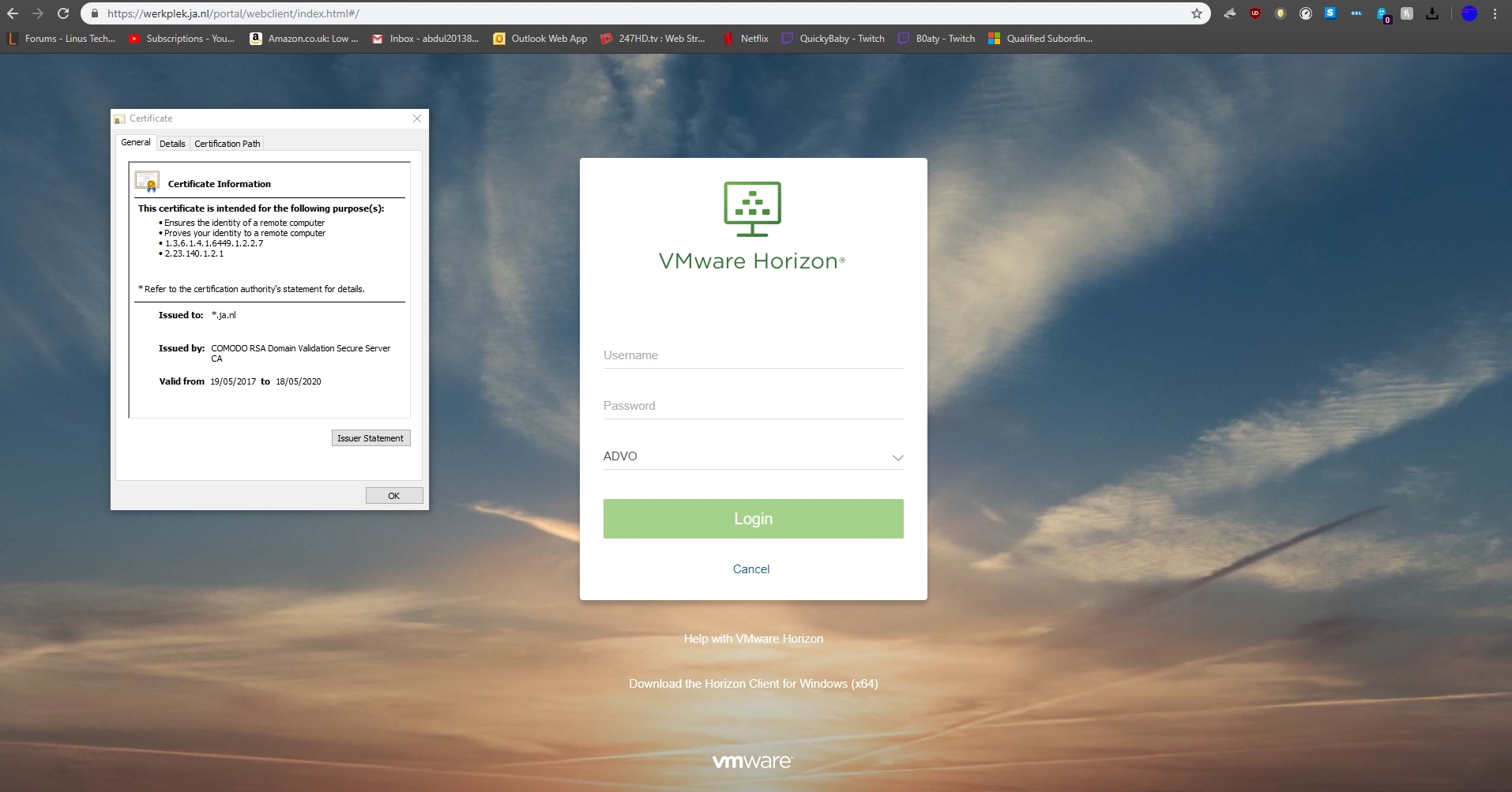The height and width of the screenshot is (792, 1512).
Task: Focus the Username field
Action: 754,355
